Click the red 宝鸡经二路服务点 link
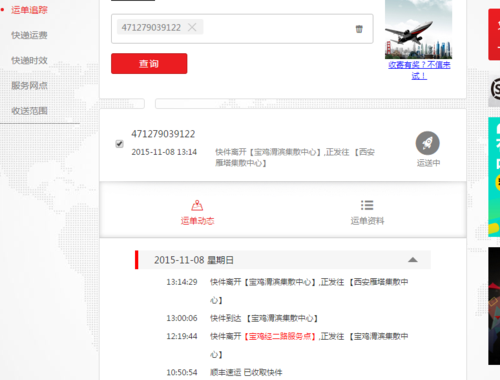500x380 pixels. (x=280, y=336)
